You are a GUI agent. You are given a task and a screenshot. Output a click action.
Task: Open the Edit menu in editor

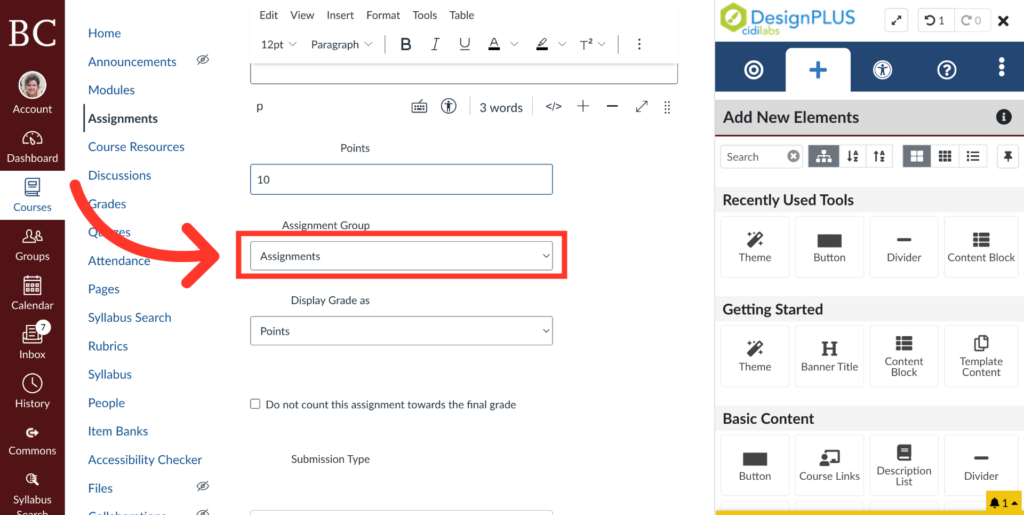point(268,15)
